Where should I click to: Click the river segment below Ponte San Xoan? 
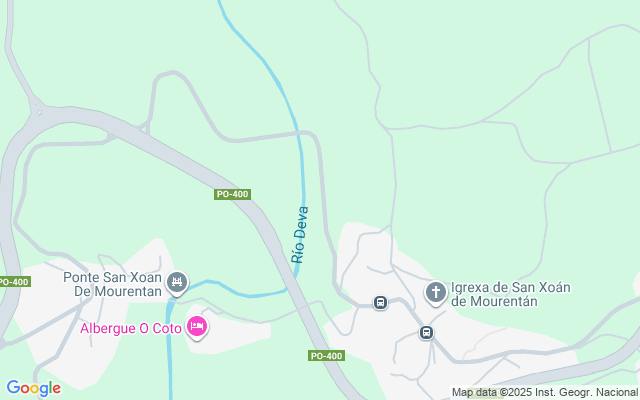tap(169, 351)
